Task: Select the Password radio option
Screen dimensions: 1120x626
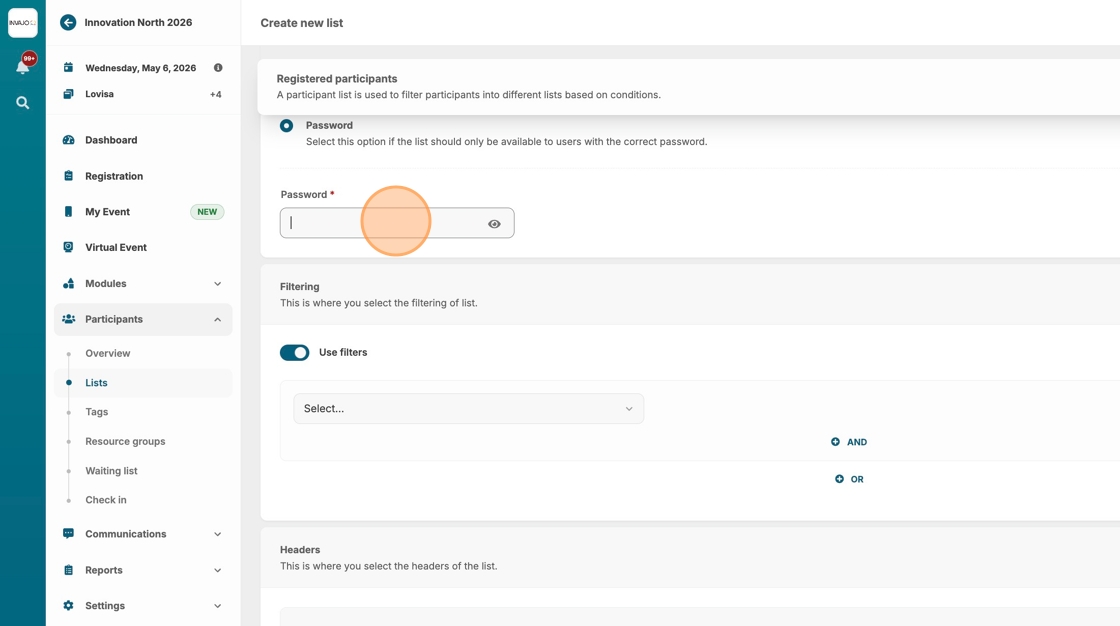Action: click(287, 126)
